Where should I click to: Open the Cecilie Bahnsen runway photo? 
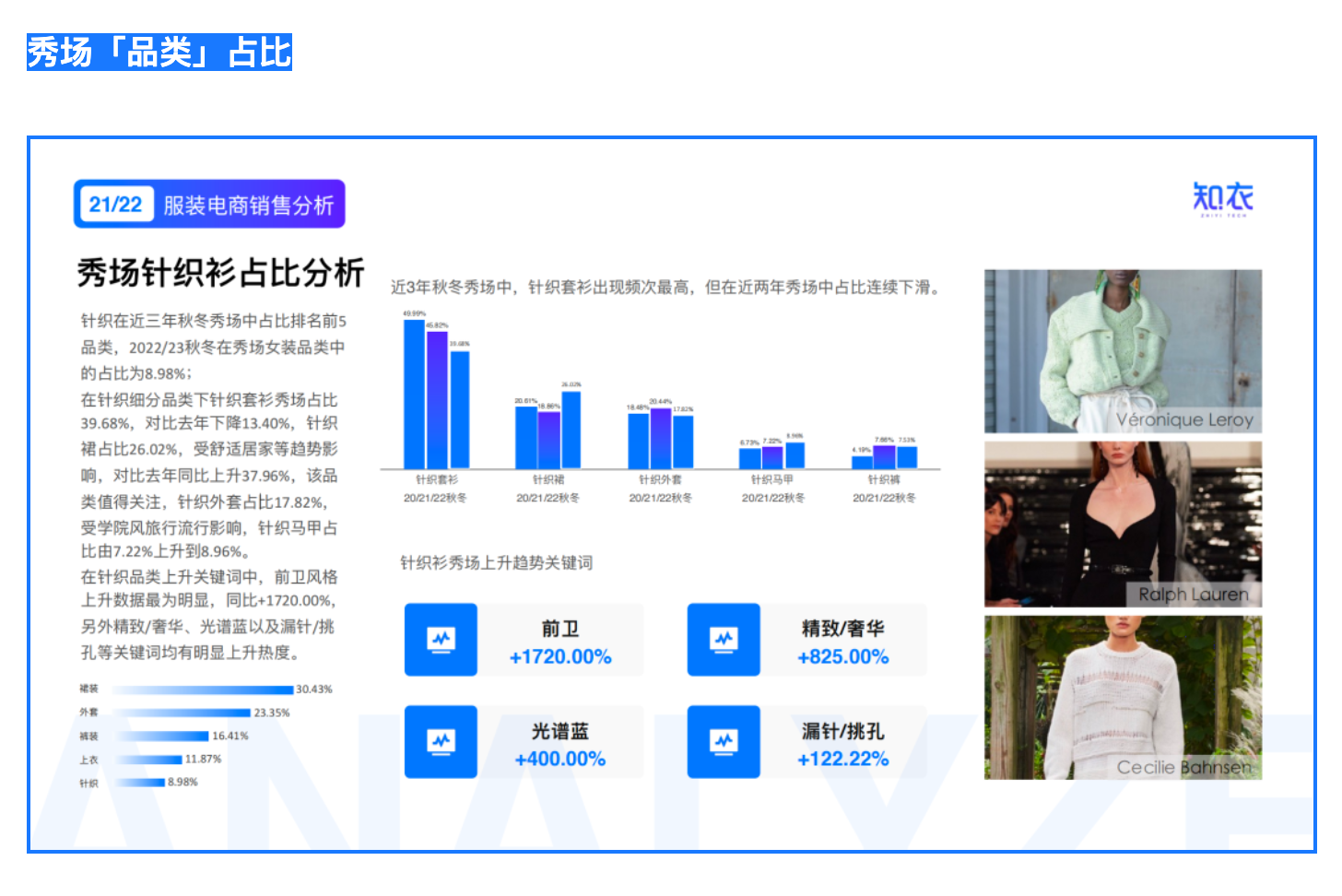[x=1123, y=697]
